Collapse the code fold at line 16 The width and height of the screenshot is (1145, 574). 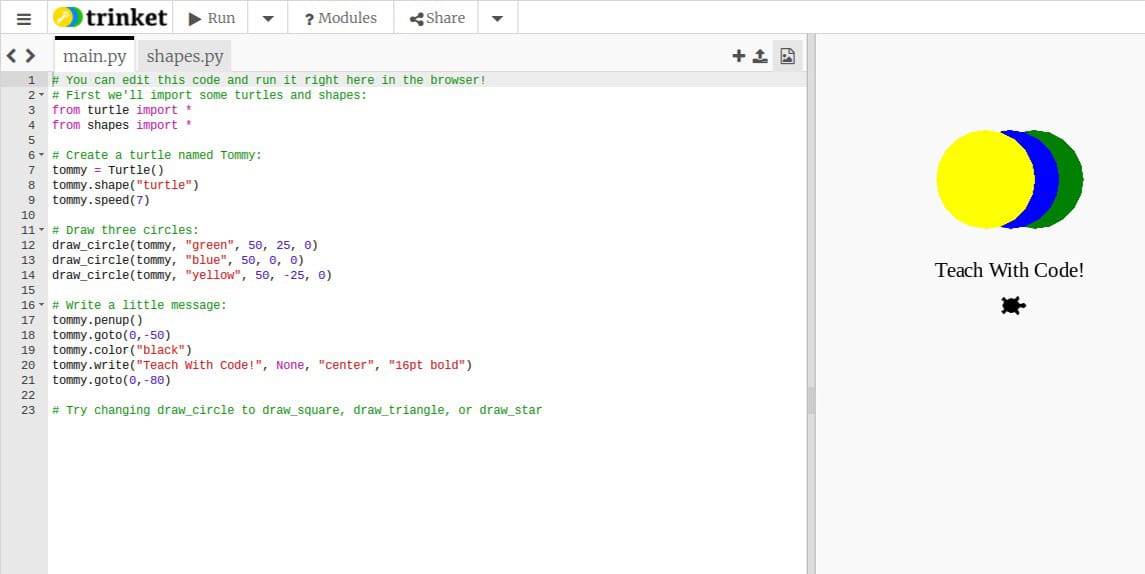coord(41,305)
